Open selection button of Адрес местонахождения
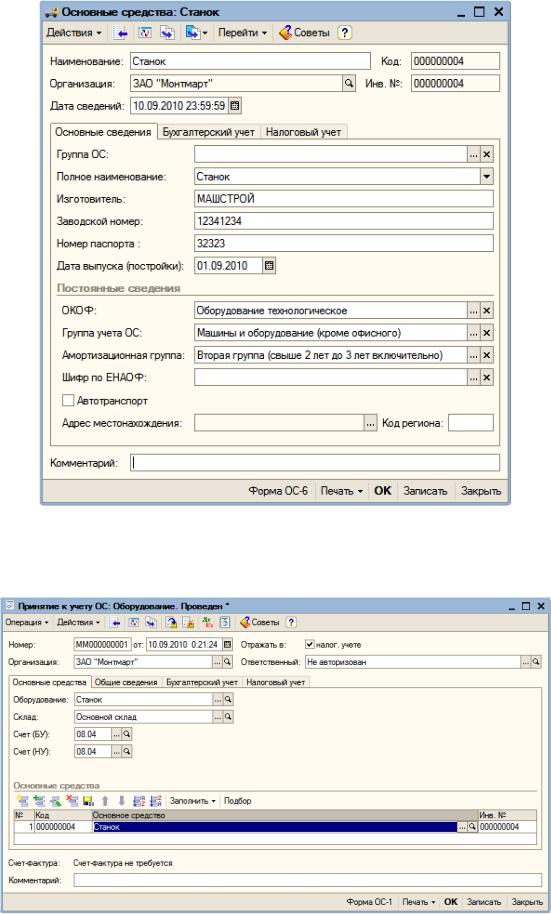Image resolution: width=551 pixels, height=914 pixels. coord(370,423)
